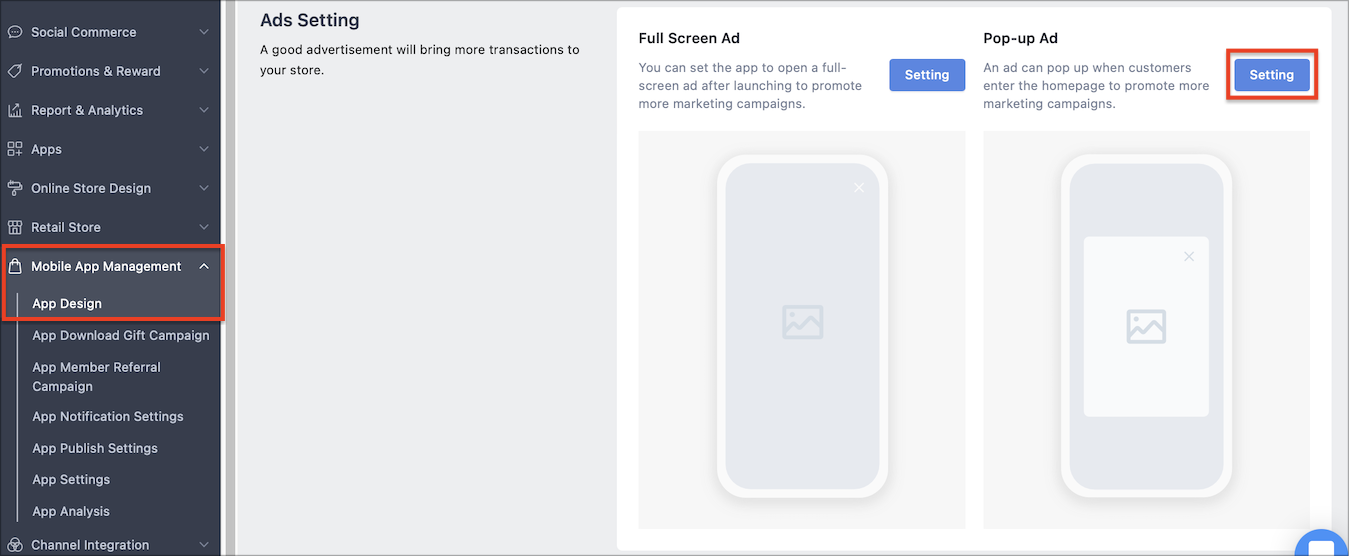
Task: Click the Full Screen Ad heading
Action: tap(689, 38)
